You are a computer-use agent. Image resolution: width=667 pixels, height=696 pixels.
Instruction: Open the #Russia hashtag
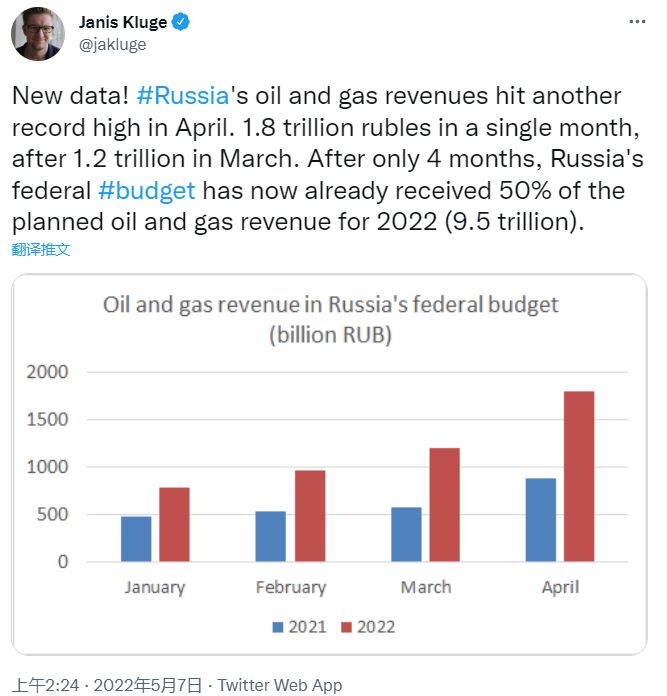(x=182, y=97)
